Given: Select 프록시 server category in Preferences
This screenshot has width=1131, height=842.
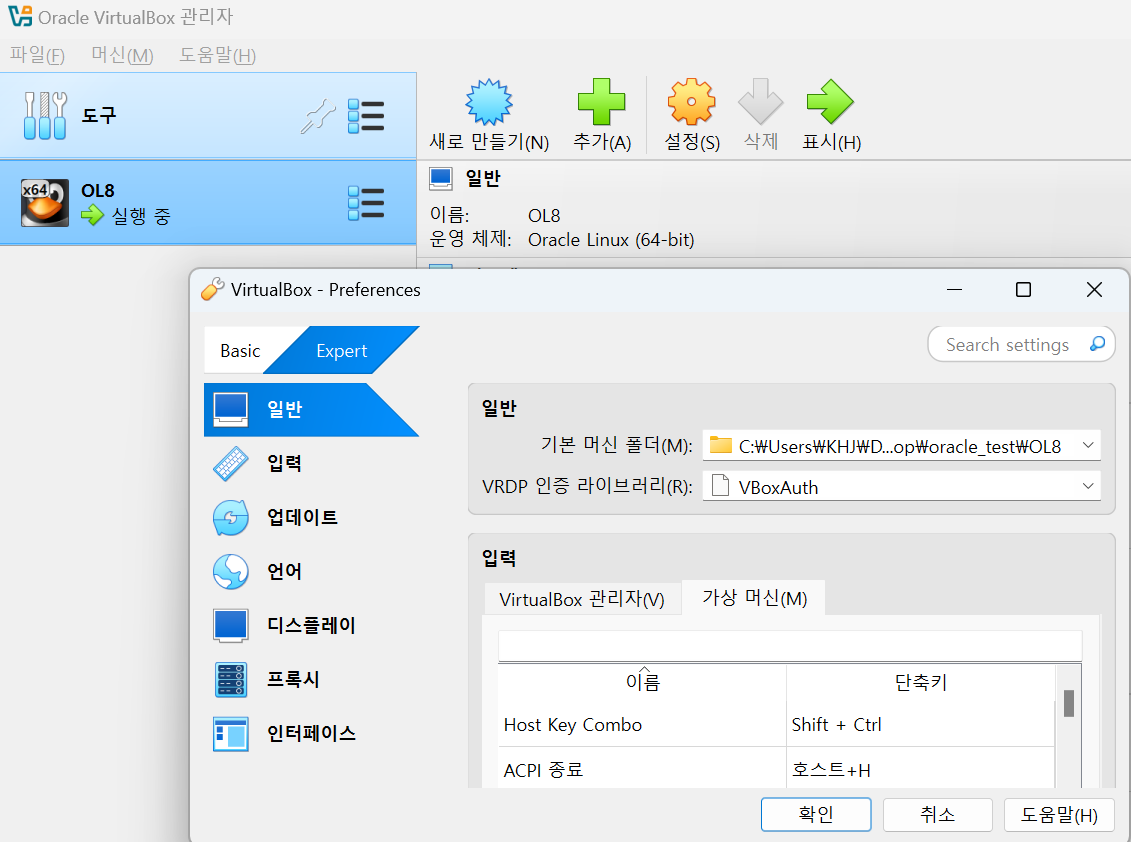Looking at the screenshot, I should coord(312,680).
